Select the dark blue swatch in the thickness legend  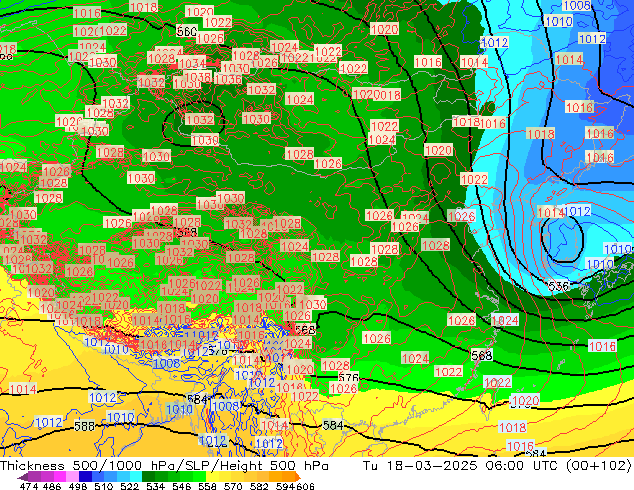coord(85,477)
